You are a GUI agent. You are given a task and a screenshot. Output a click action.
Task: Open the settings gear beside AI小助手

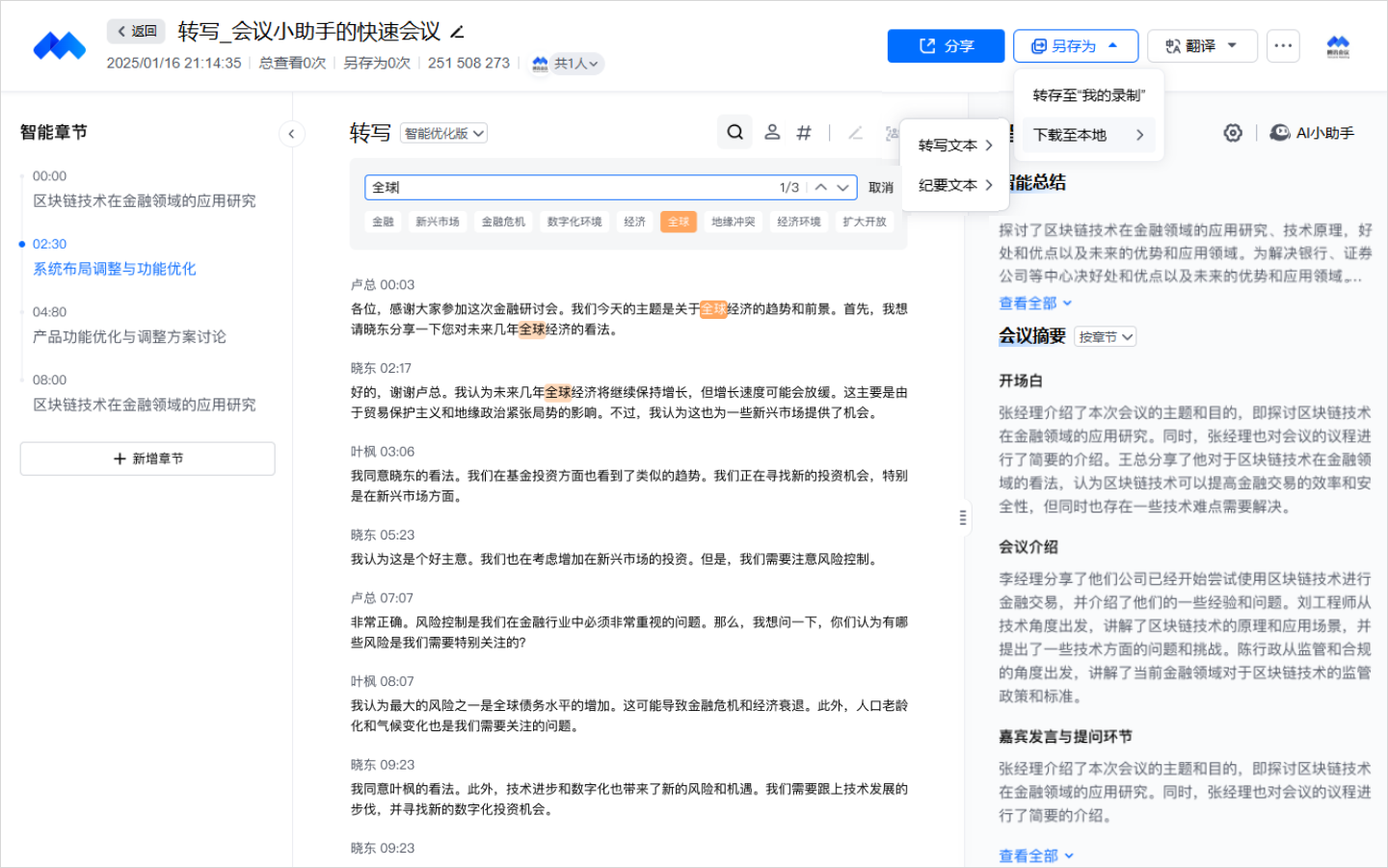point(1233,133)
